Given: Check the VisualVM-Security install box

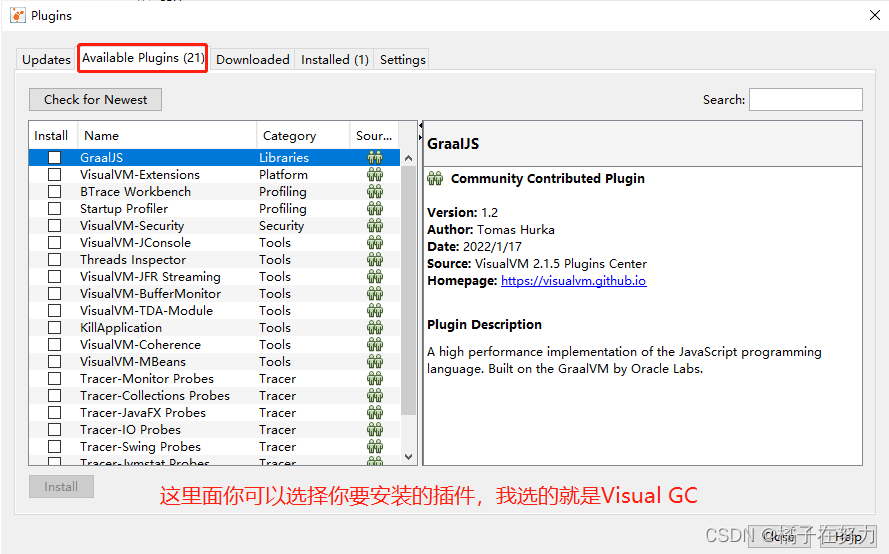Looking at the screenshot, I should [x=54, y=226].
